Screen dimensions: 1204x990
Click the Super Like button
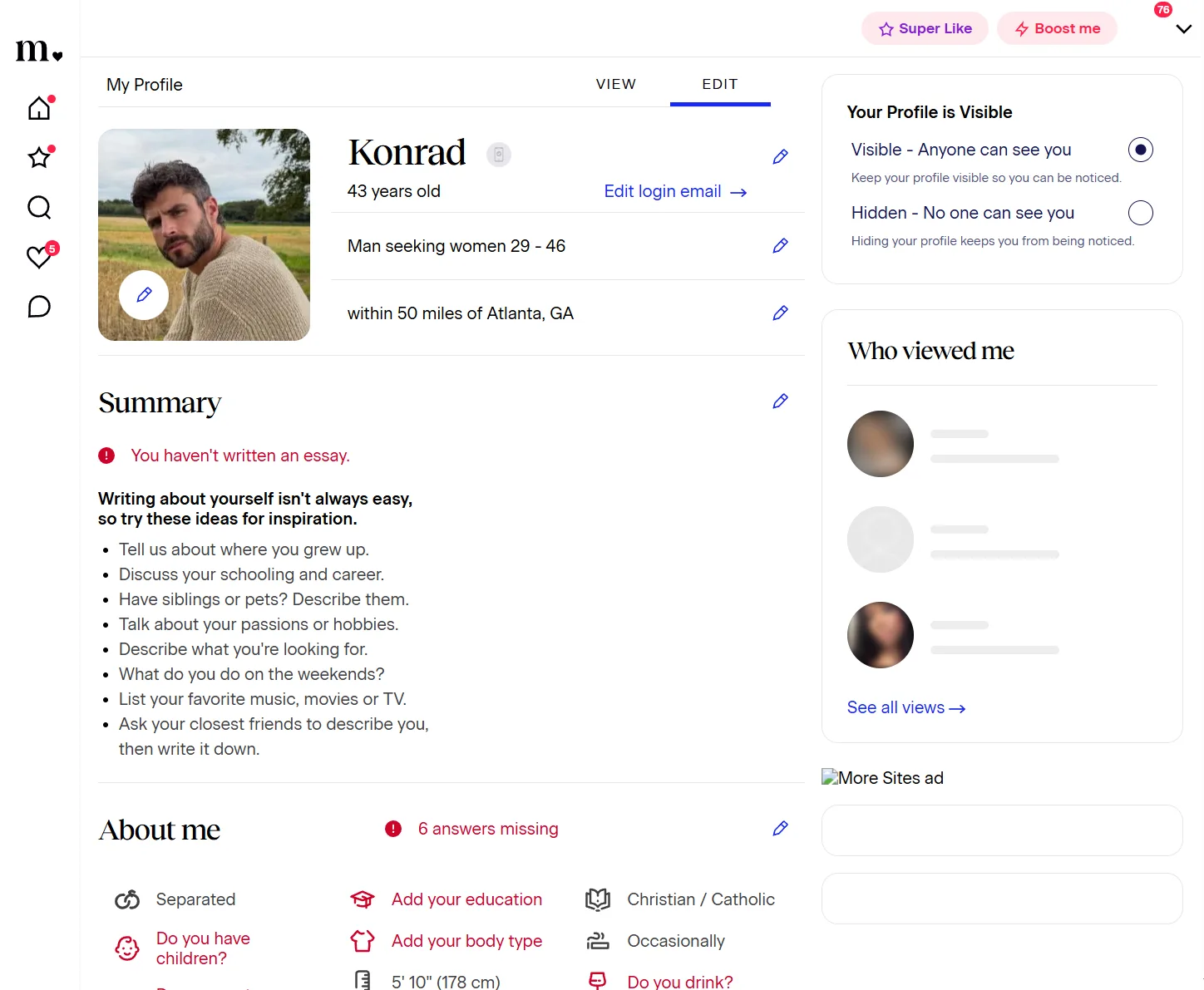925,28
